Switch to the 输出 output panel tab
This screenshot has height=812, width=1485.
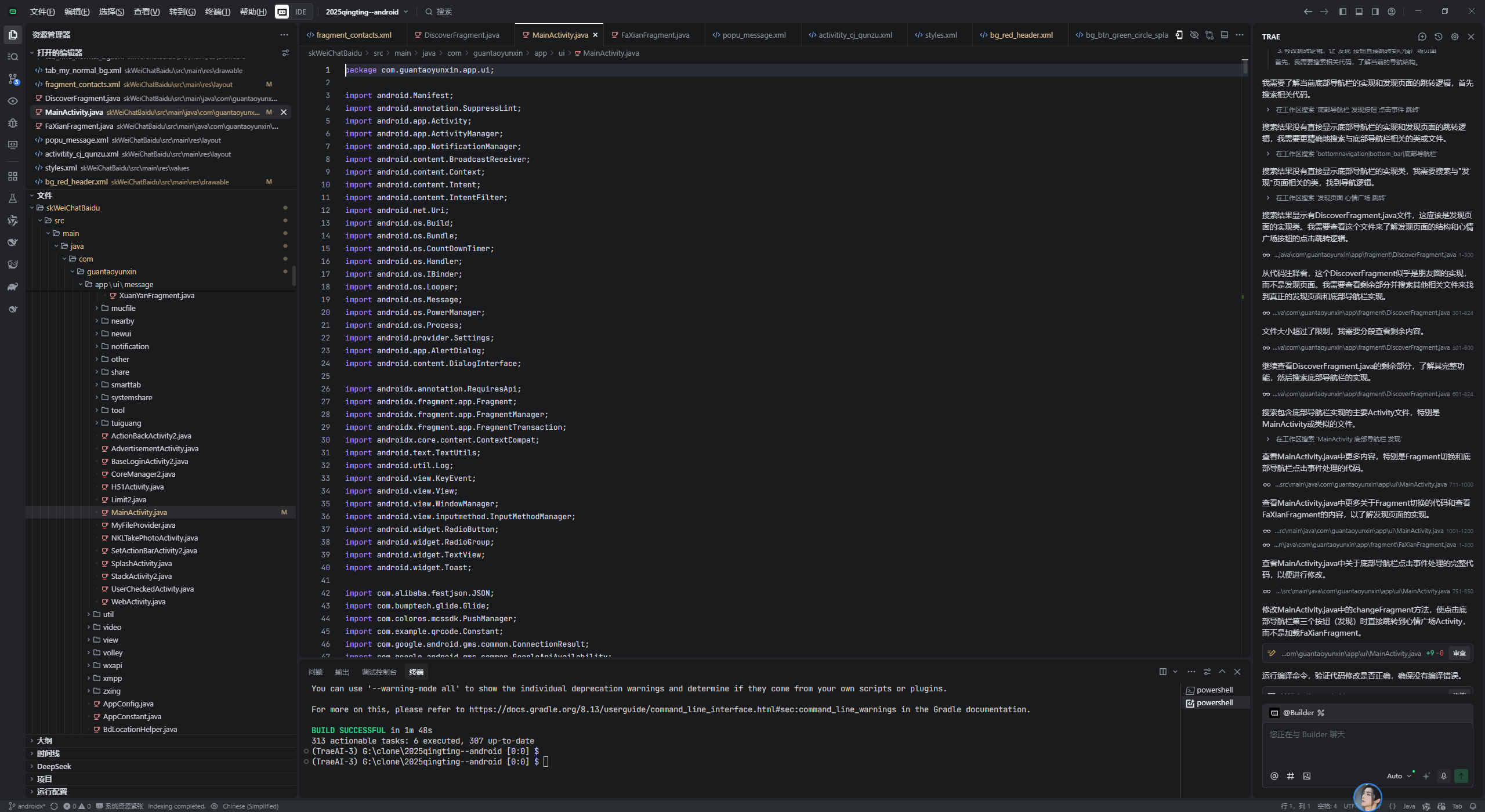pyautogui.click(x=342, y=672)
